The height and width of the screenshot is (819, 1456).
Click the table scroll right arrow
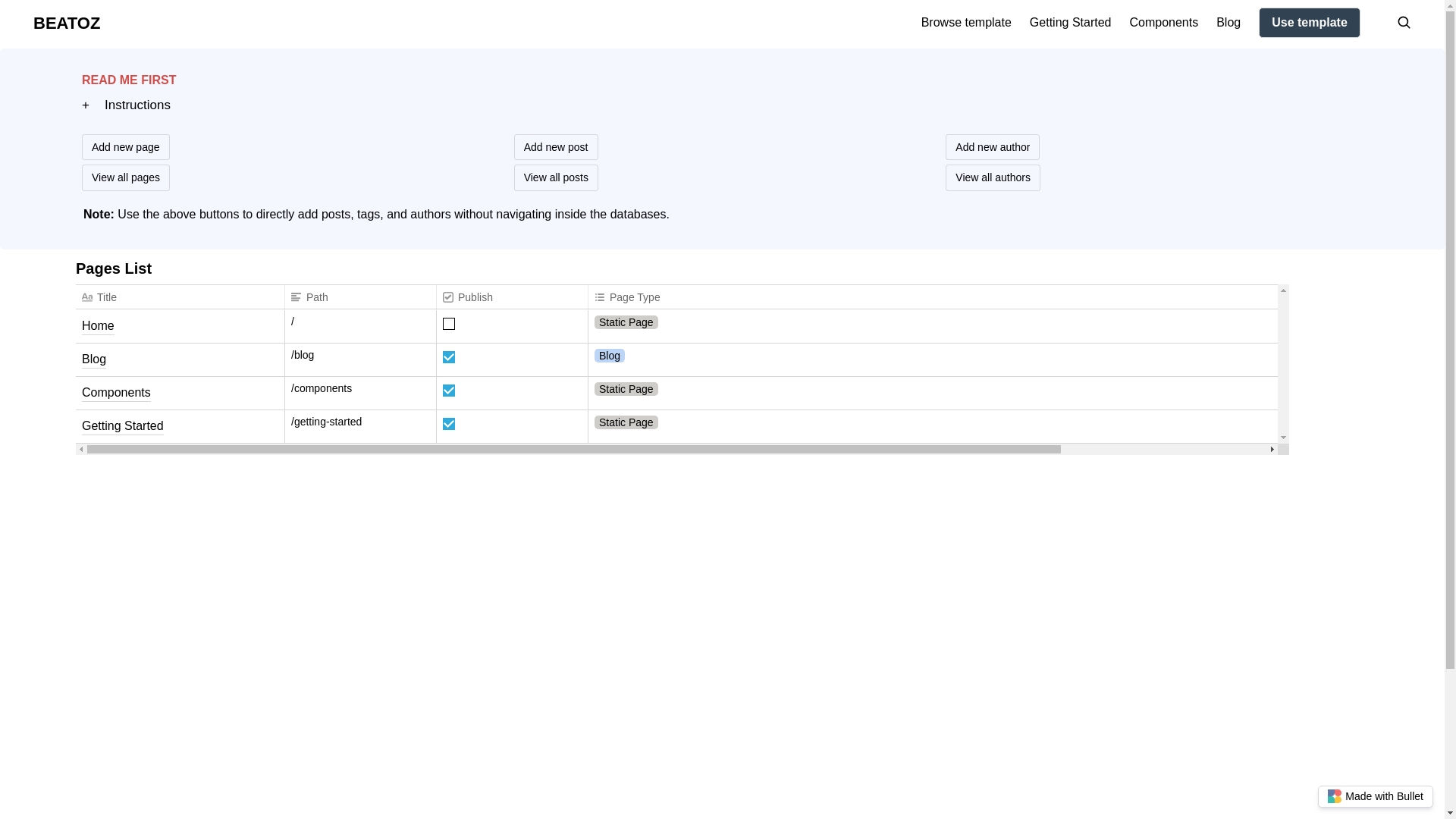(x=1272, y=450)
